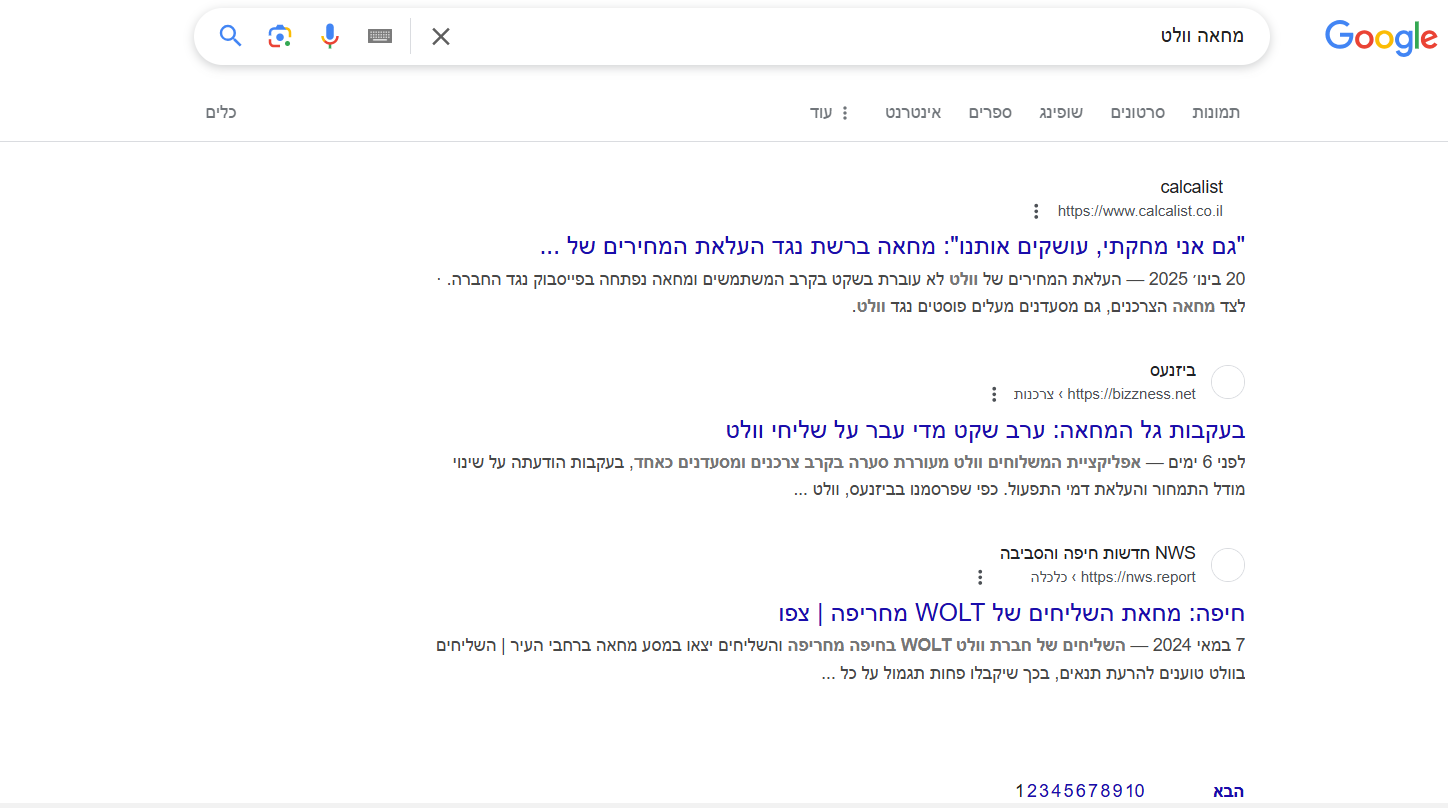Viewport: 1448px width, 808px height.
Task: Switch to the סרטונים (Videos) tab
Action: pos(1137,112)
